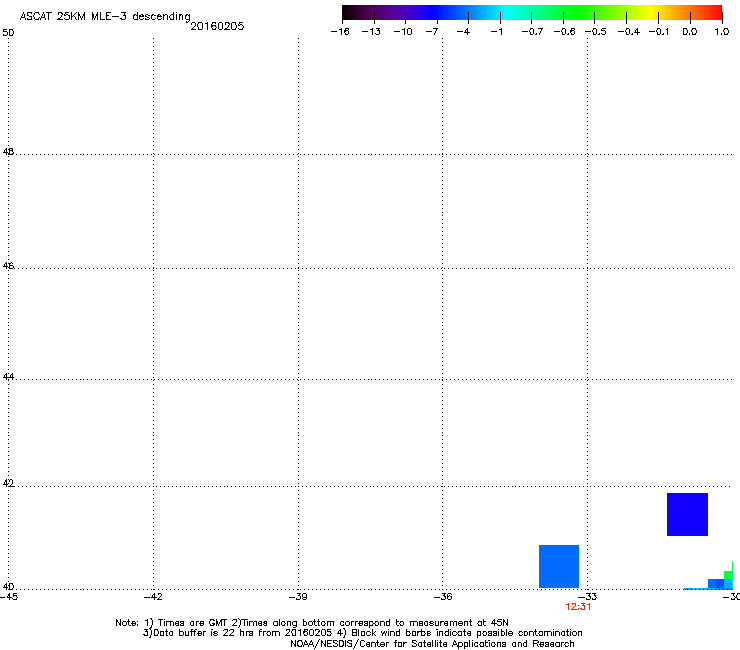Click the -0.4 color bar label
This screenshot has width=740, height=650.
coord(629,32)
